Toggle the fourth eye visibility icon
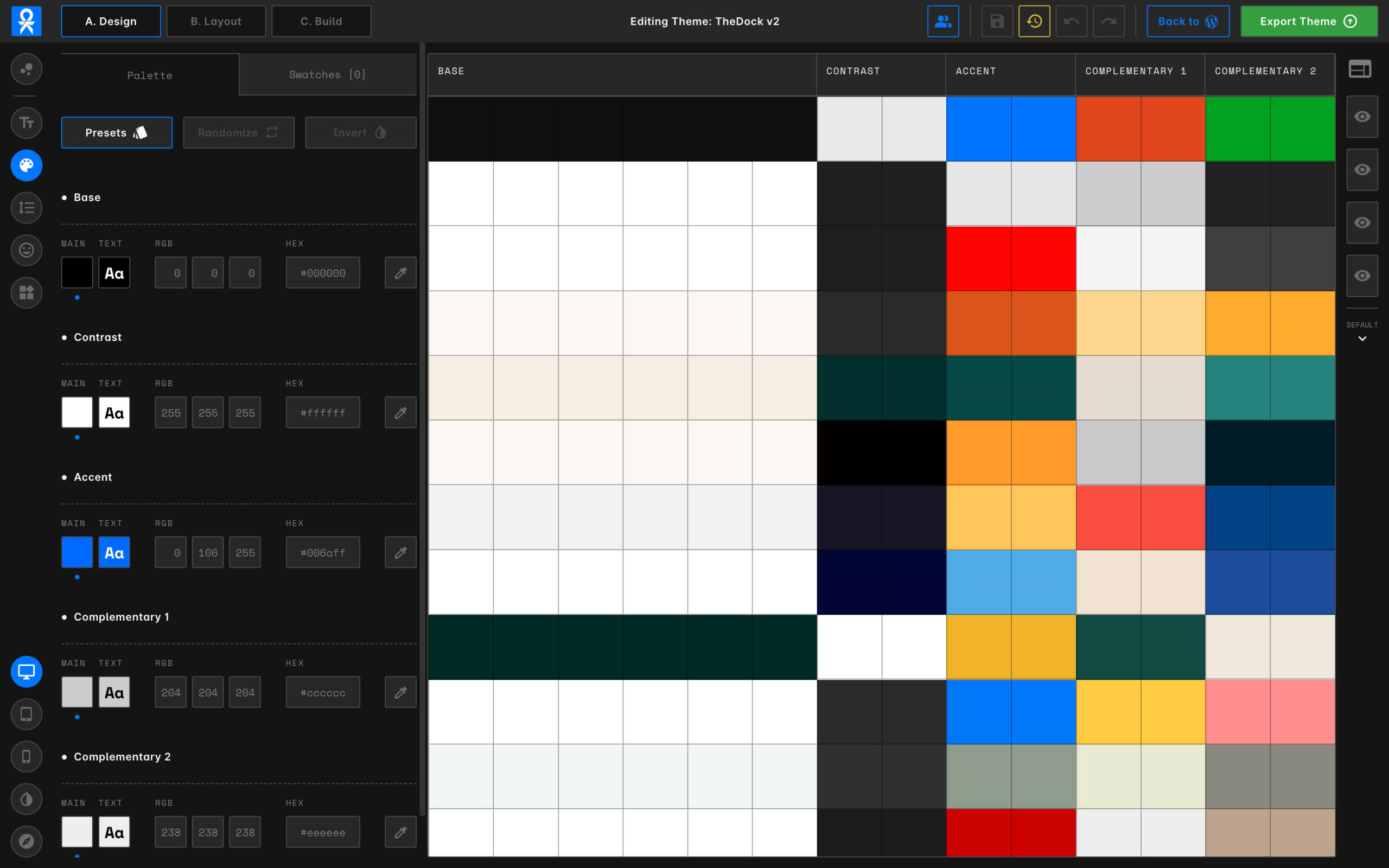 coord(1361,276)
